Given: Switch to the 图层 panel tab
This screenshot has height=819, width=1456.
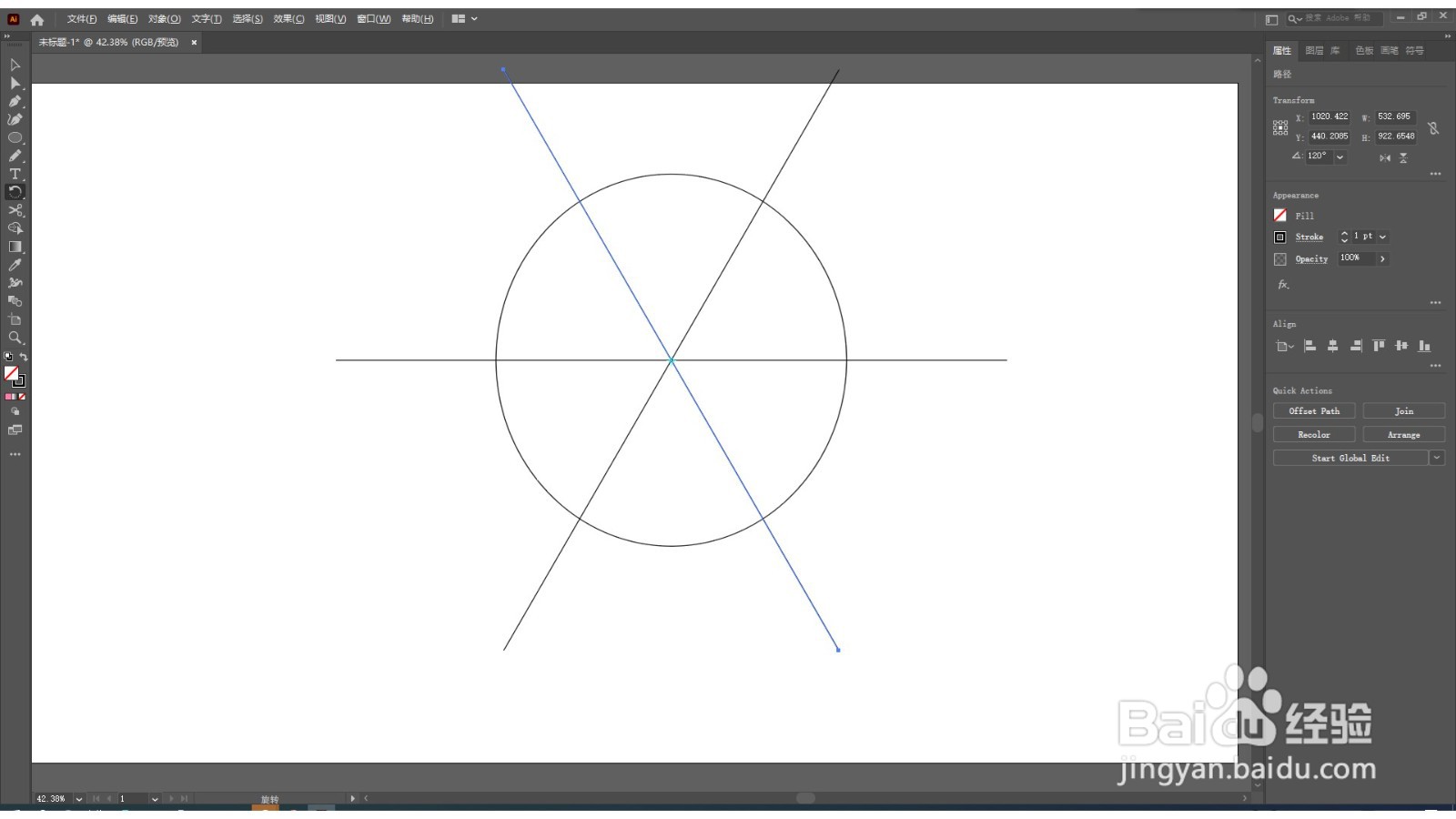Looking at the screenshot, I should click(1314, 51).
